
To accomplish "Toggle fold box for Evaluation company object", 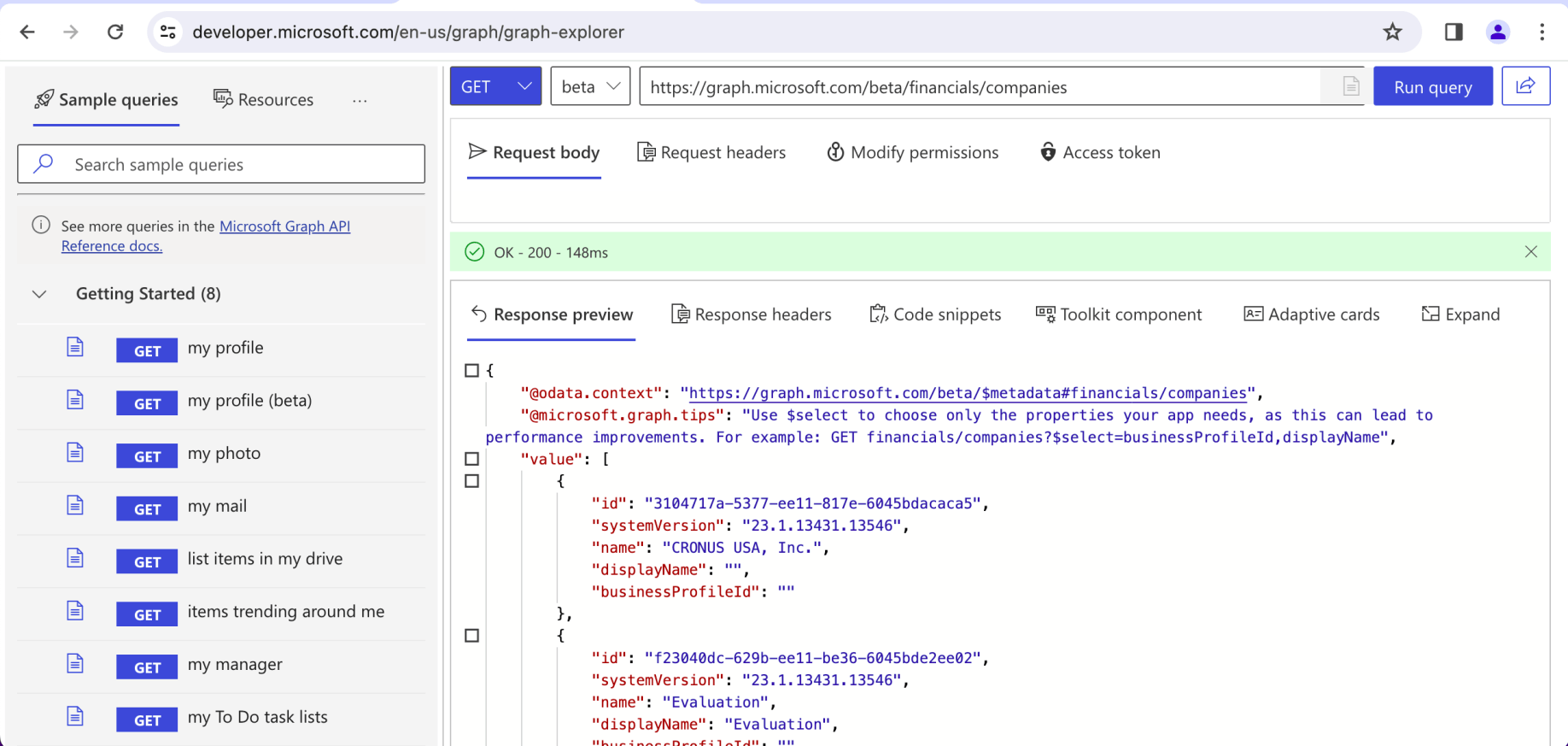I will 471,636.
